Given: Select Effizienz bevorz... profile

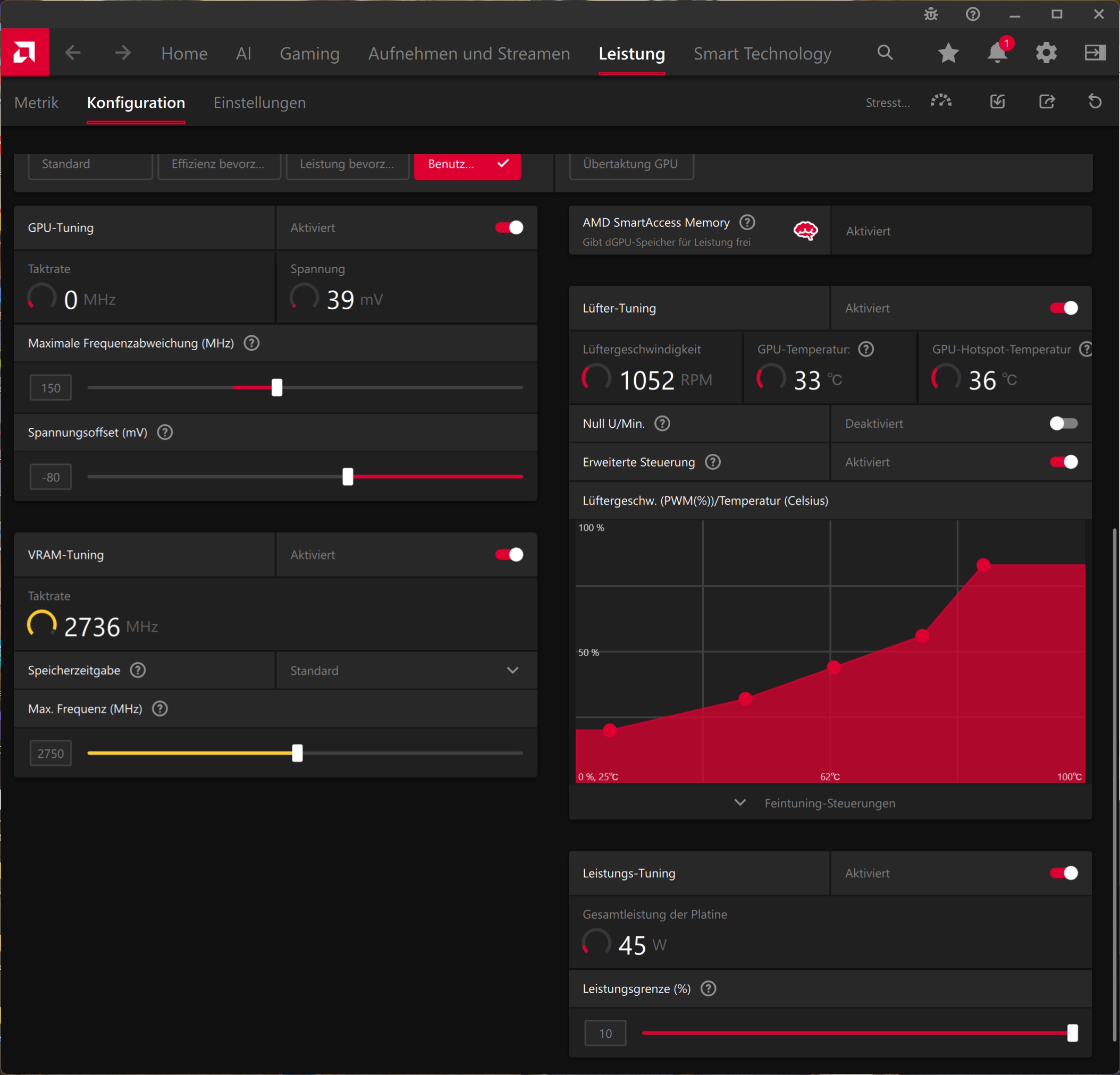Looking at the screenshot, I should point(219,166).
